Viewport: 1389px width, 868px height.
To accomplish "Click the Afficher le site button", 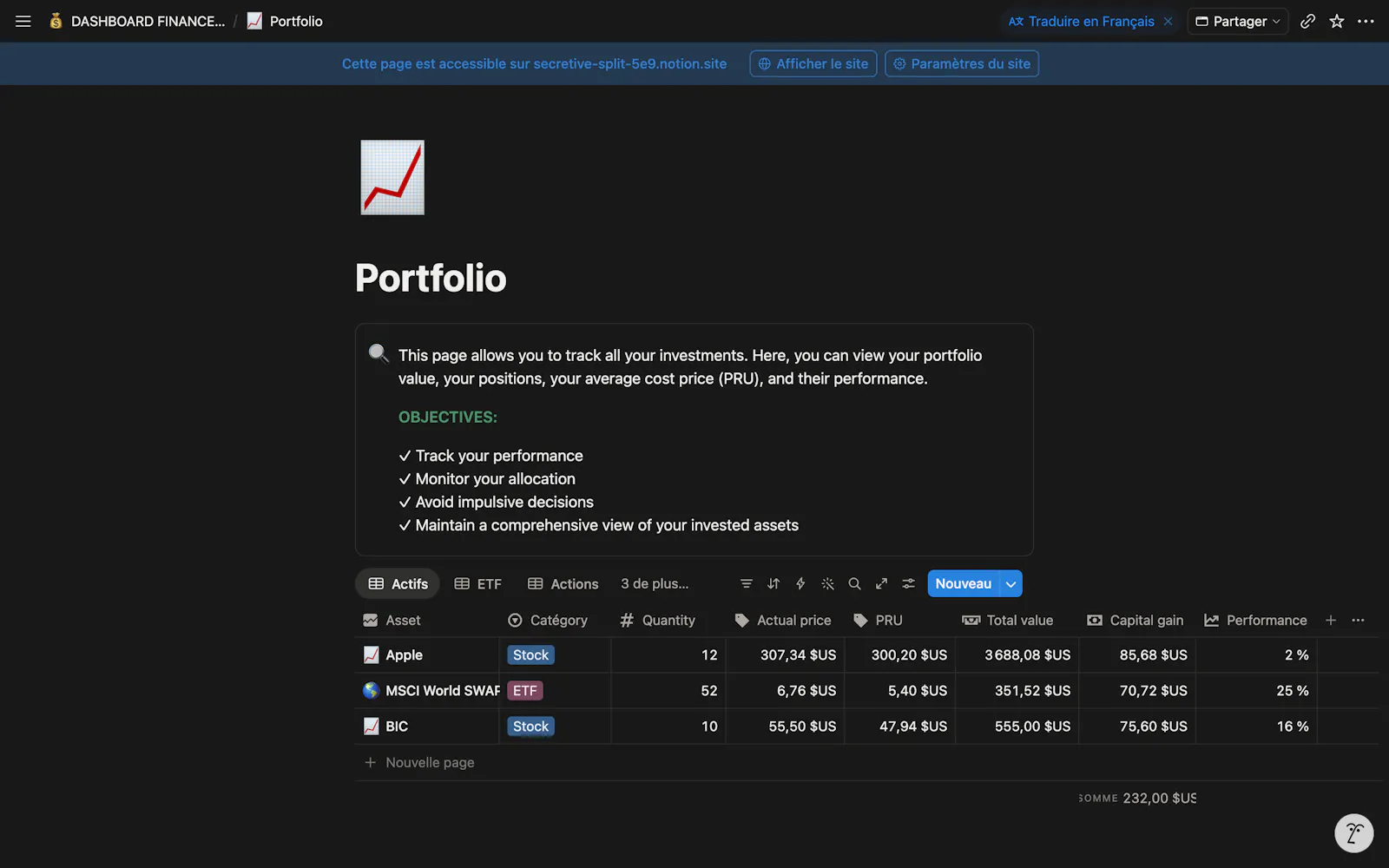I will 813,63.
